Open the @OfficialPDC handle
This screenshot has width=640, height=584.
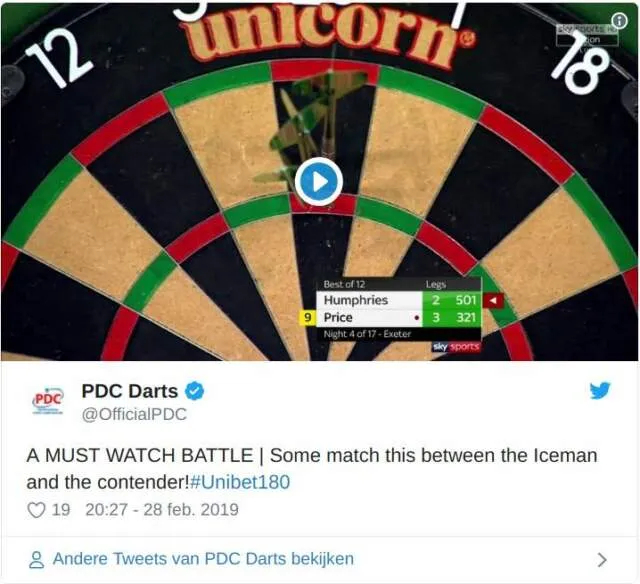(x=134, y=414)
